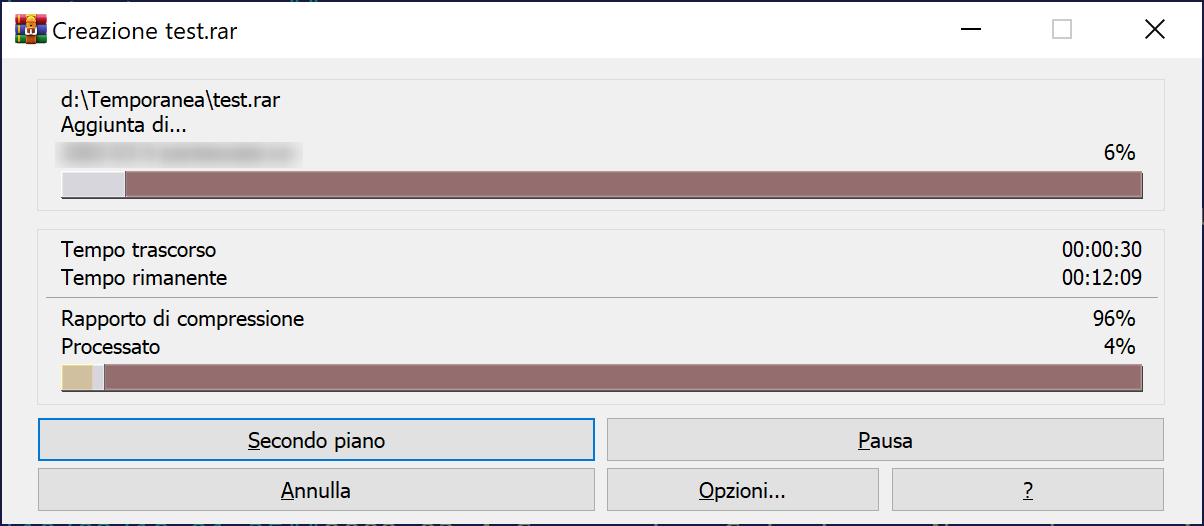This screenshot has height=526, width=1204.
Task: Click the d:\Temporanea\test.rar path text
Action: [x=168, y=101]
